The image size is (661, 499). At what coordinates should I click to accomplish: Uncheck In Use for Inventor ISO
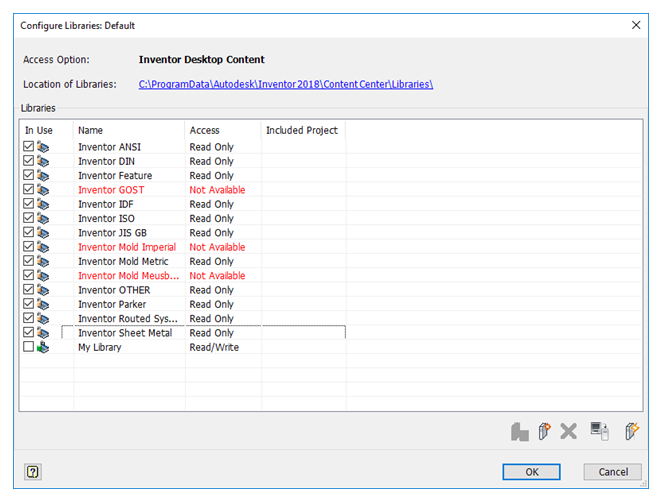(x=28, y=218)
